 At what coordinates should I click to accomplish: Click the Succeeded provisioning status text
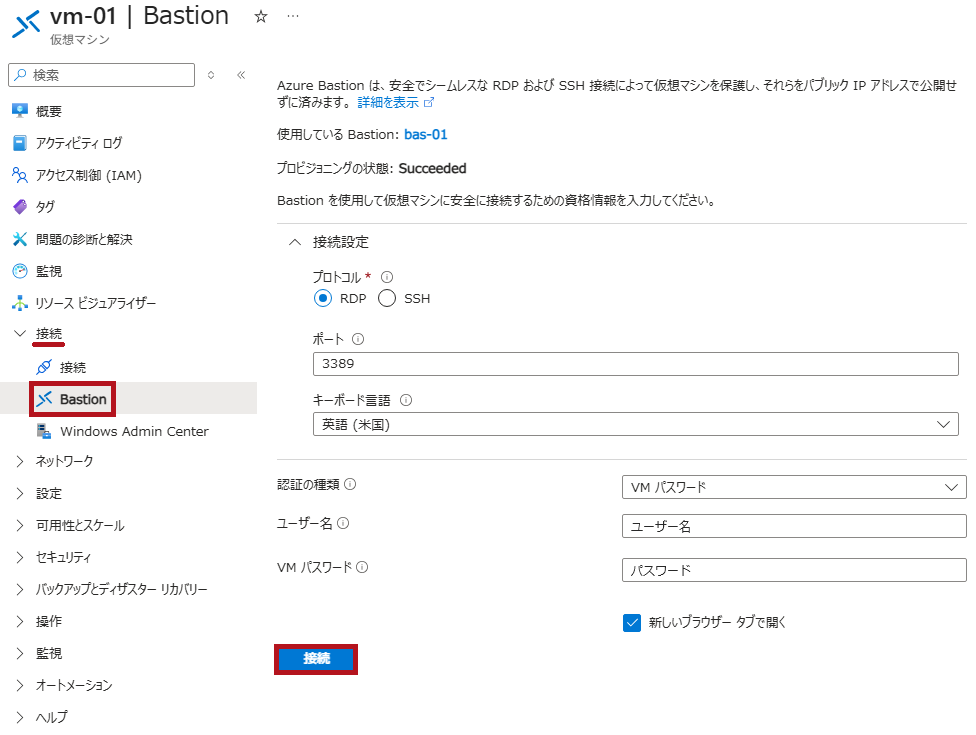432,169
